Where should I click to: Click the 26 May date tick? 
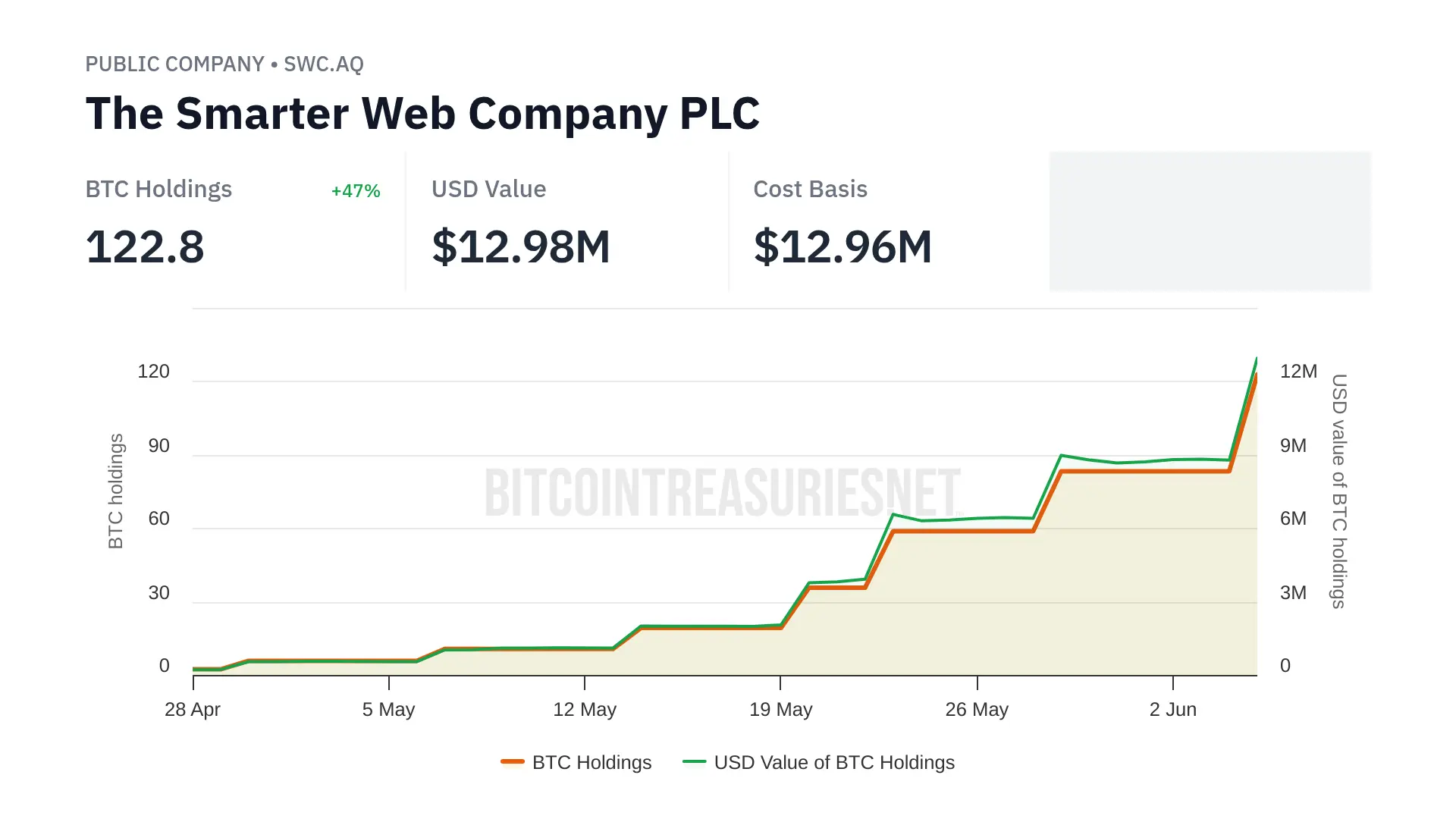tap(977, 710)
